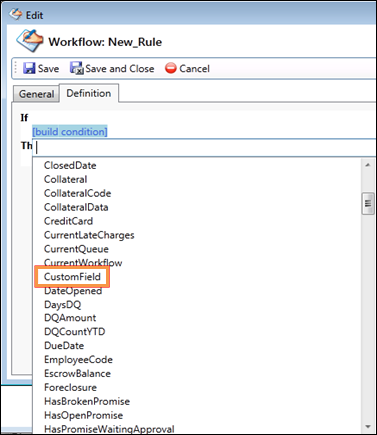The image size is (377, 435).
Task: Select the CustomField list entry
Action: pos(72,277)
